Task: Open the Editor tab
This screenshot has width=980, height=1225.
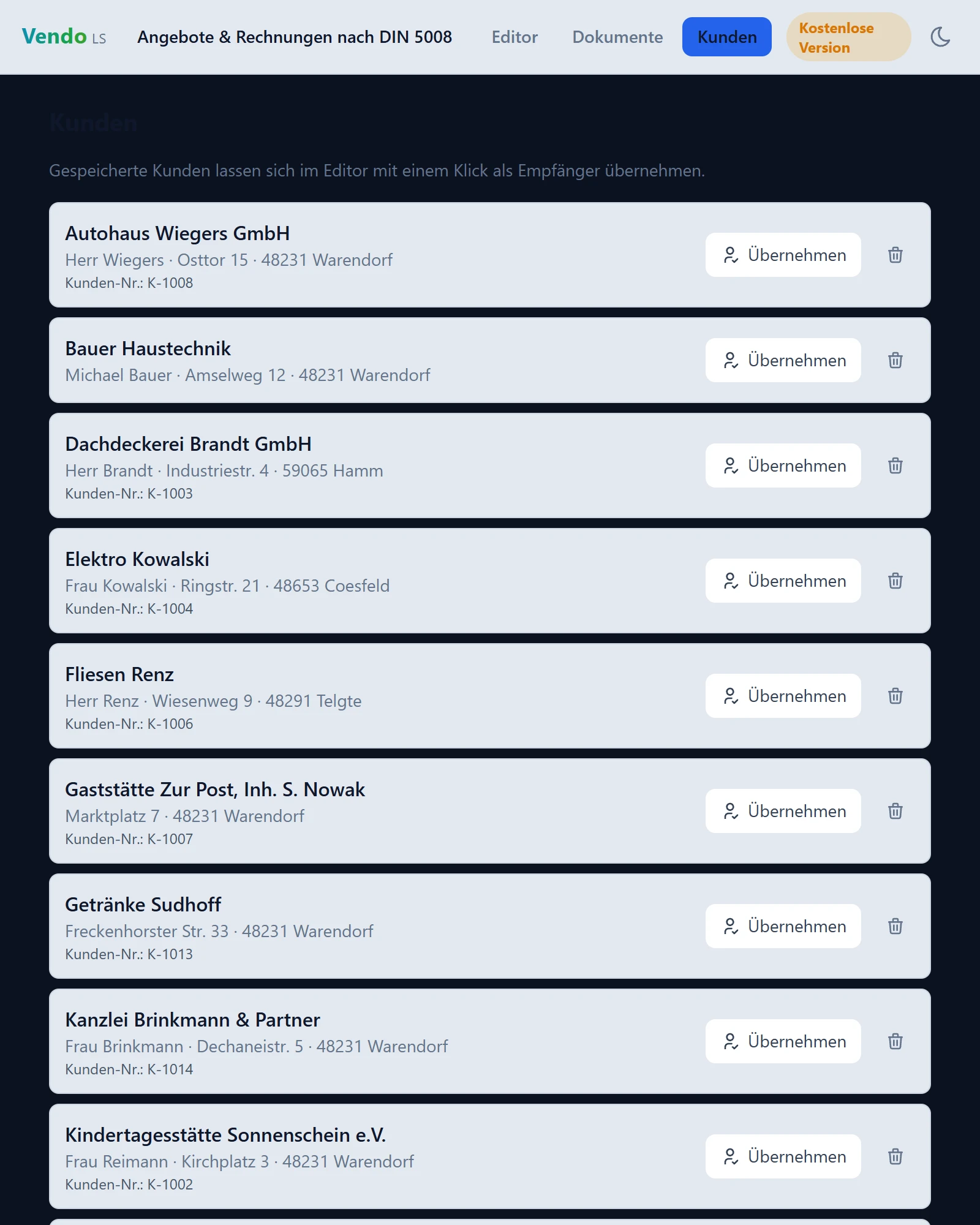Action: [x=514, y=37]
